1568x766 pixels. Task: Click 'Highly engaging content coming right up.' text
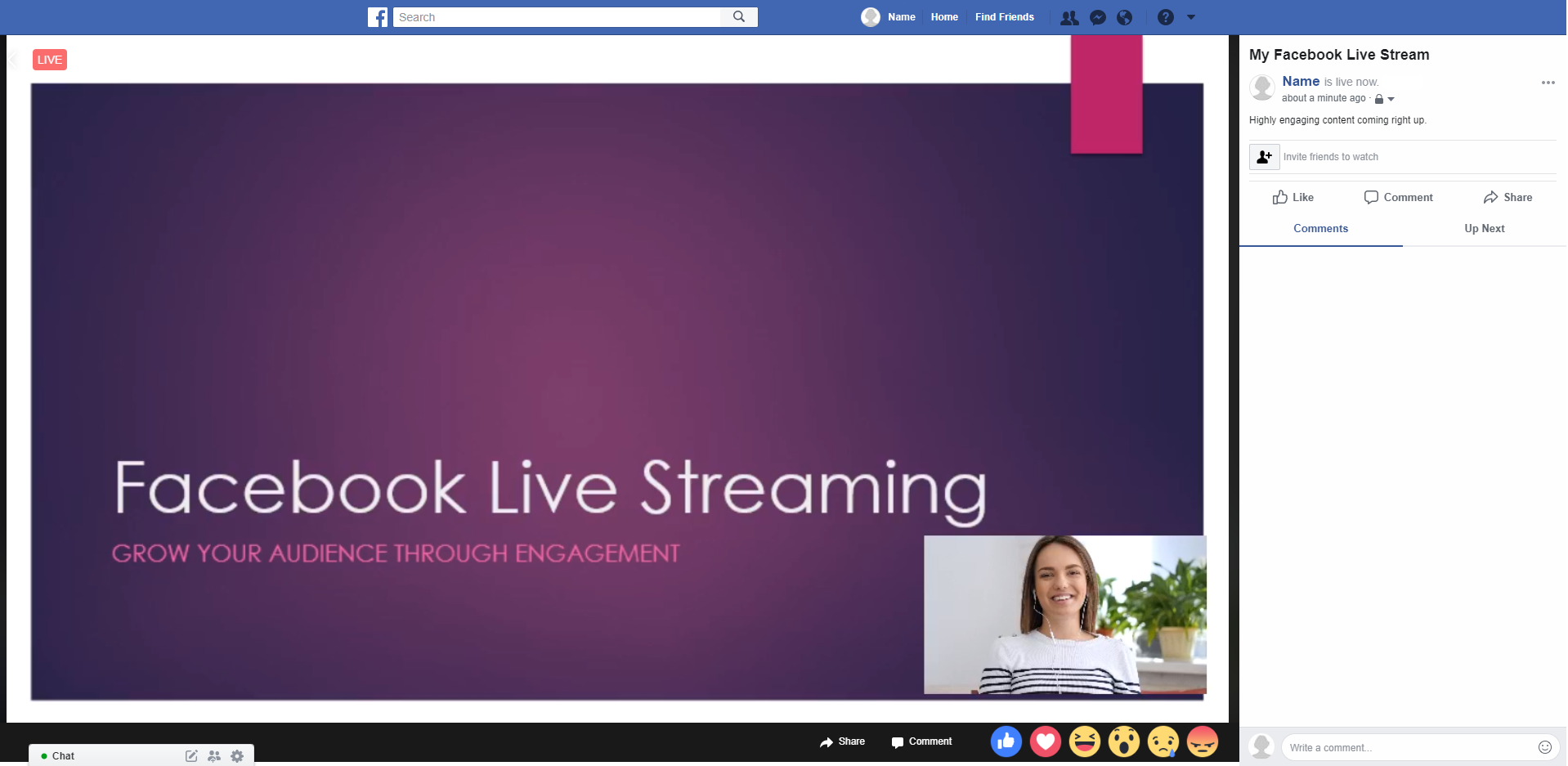click(x=1337, y=120)
